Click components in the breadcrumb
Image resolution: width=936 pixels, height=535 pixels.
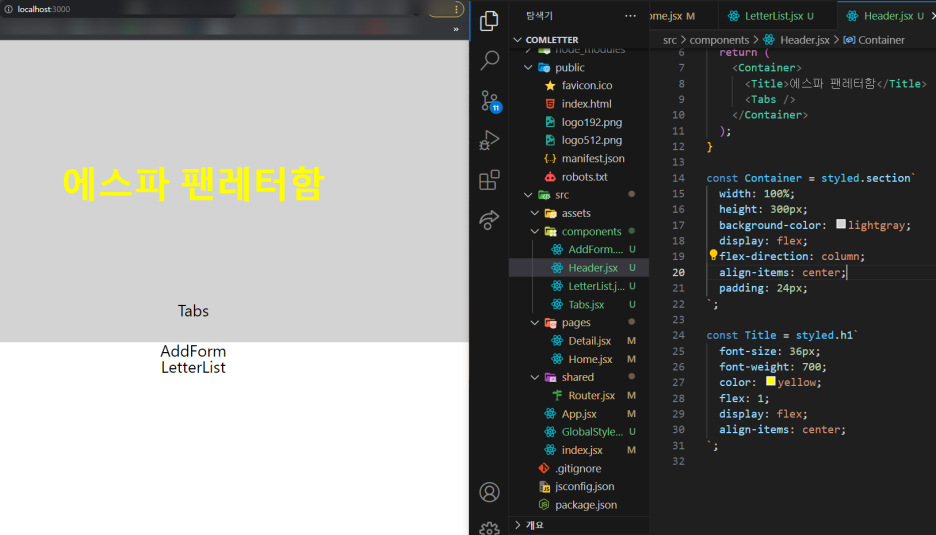(719, 40)
